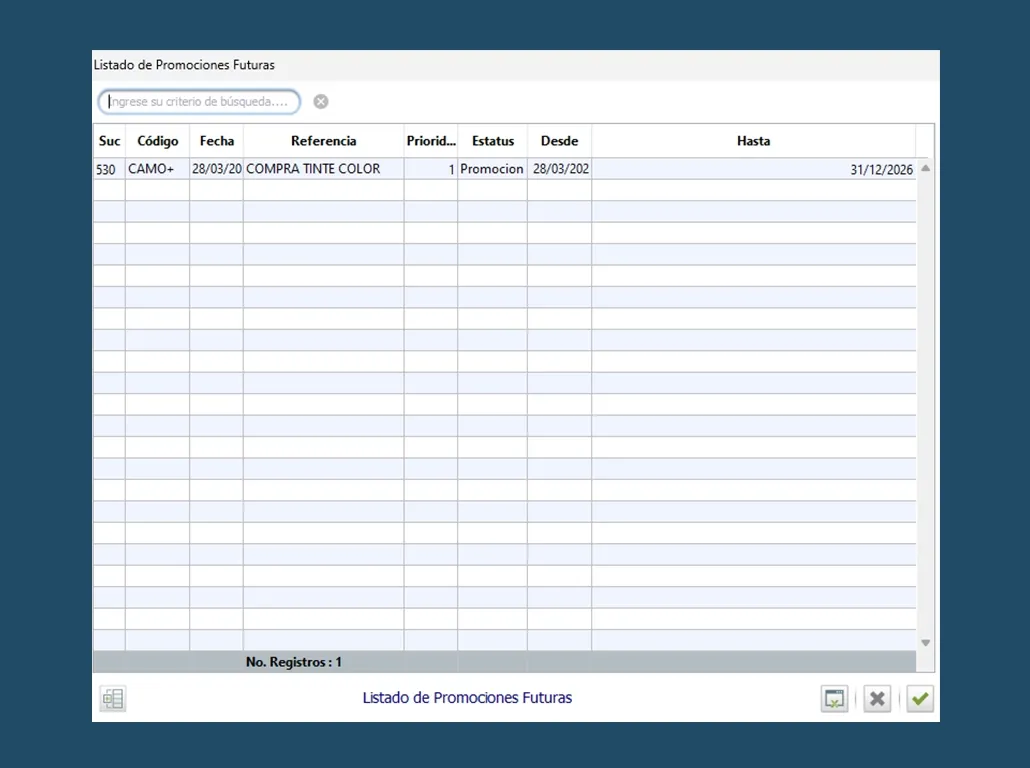Sort by the Suc column header
The height and width of the screenshot is (768, 1030).
[x=109, y=141]
